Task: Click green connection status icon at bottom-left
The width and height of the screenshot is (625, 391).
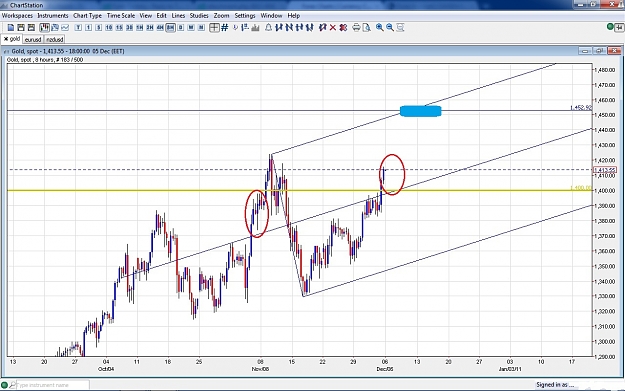Action: [x=4, y=385]
